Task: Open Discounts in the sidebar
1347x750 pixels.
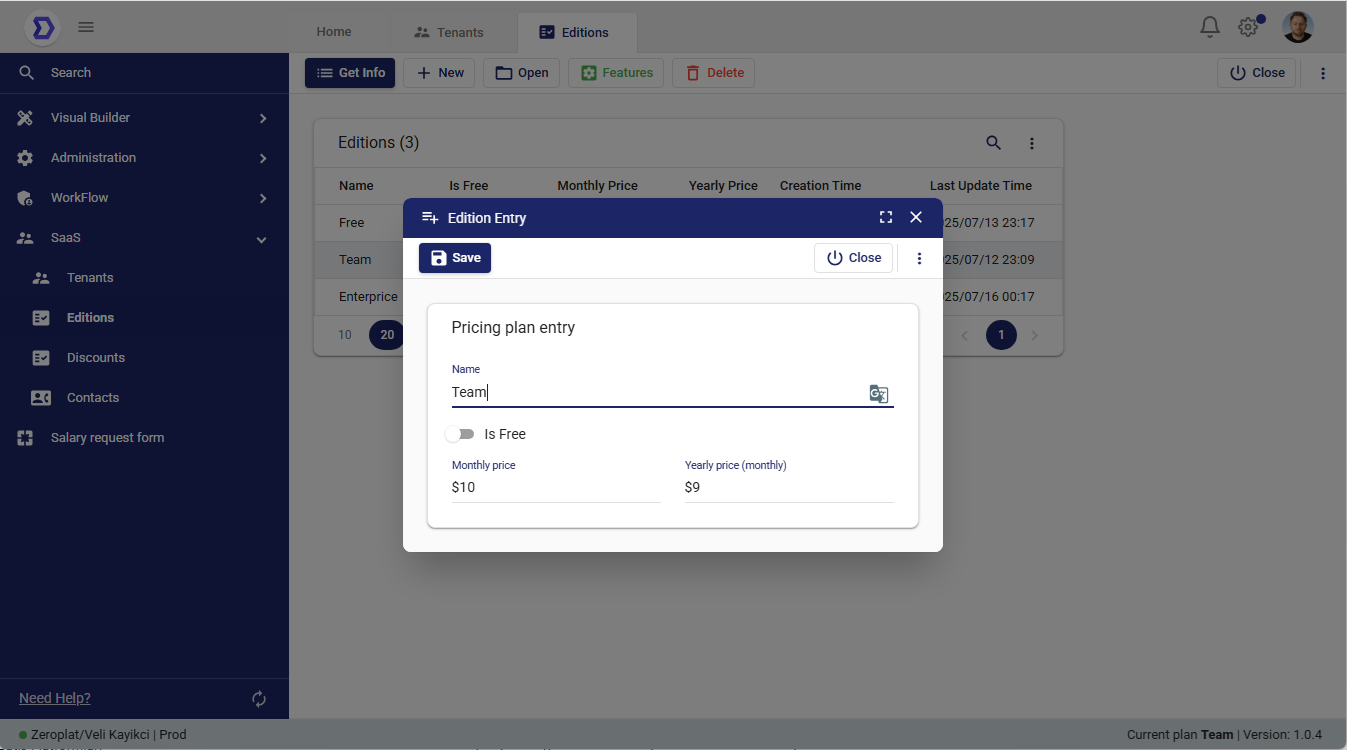Action: coord(96,358)
